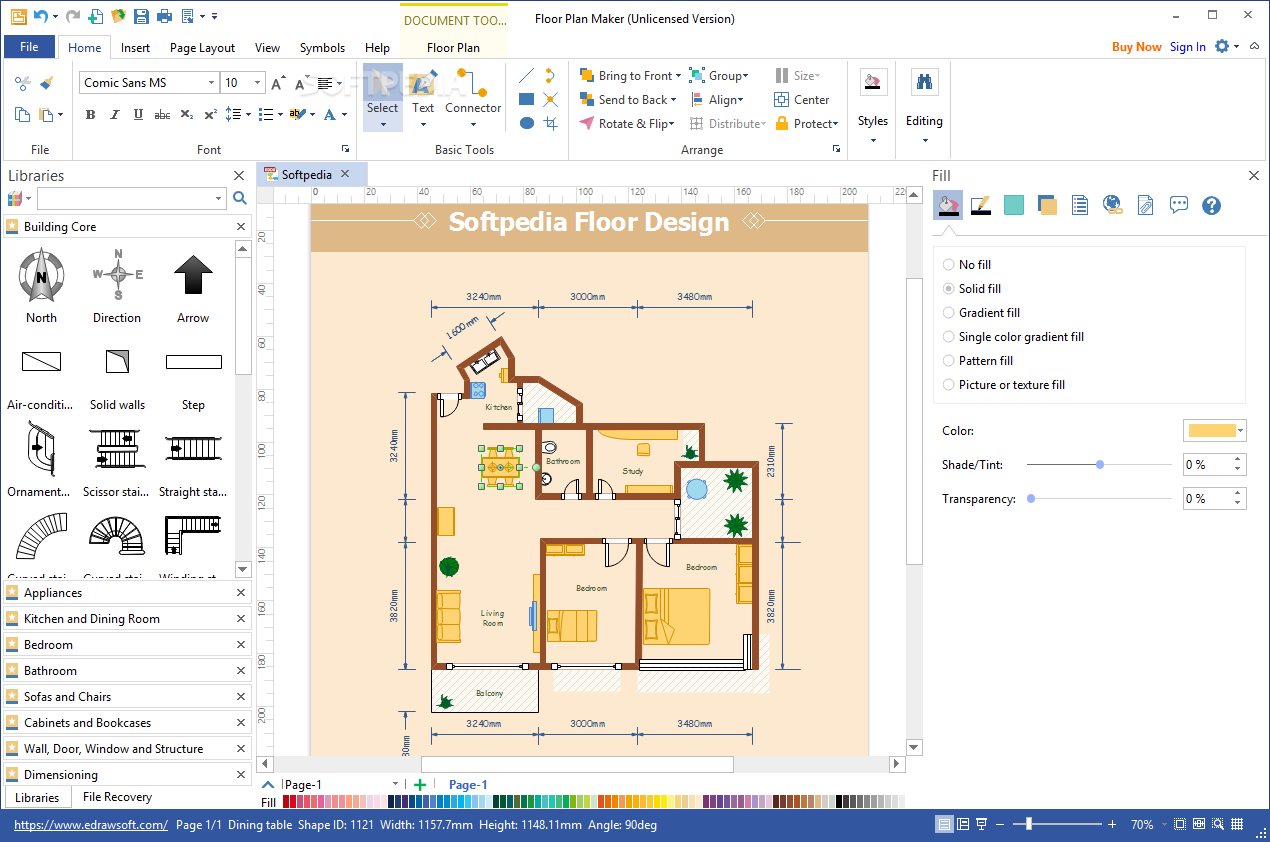Click the Center button in Arrange group

click(x=802, y=100)
